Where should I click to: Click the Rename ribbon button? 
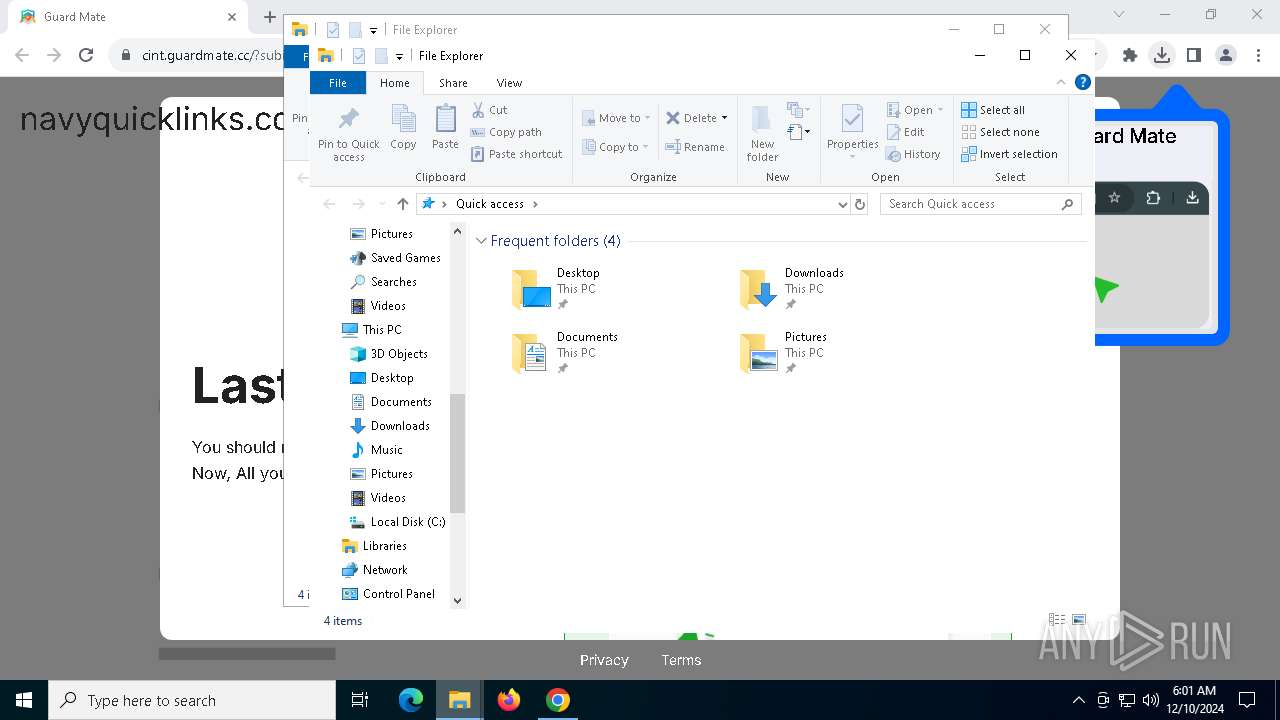click(695, 147)
